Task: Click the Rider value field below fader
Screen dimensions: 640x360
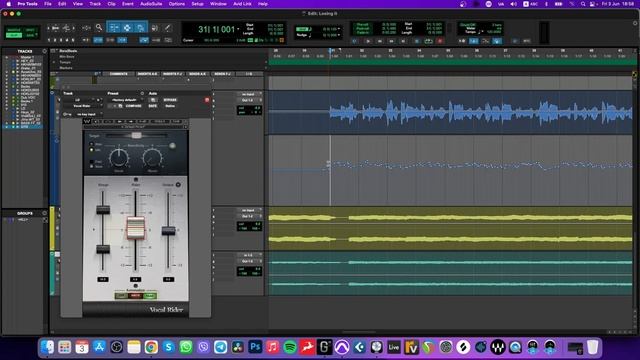Action: tap(136, 280)
